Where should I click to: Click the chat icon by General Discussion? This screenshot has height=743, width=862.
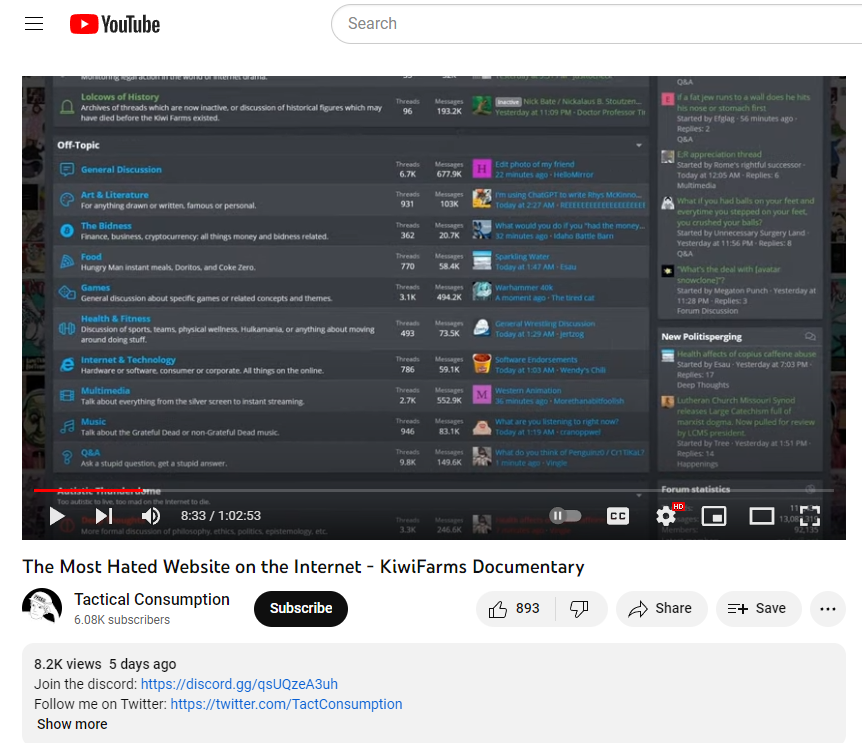click(x=67, y=169)
